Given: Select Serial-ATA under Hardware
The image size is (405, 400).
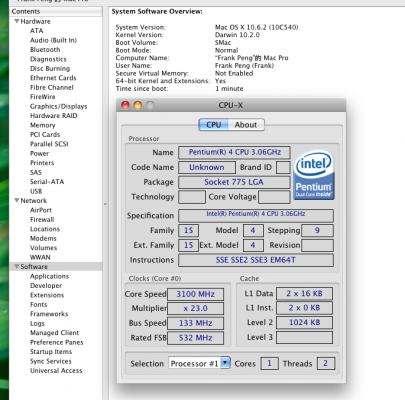Looking at the screenshot, I should [x=47, y=182].
